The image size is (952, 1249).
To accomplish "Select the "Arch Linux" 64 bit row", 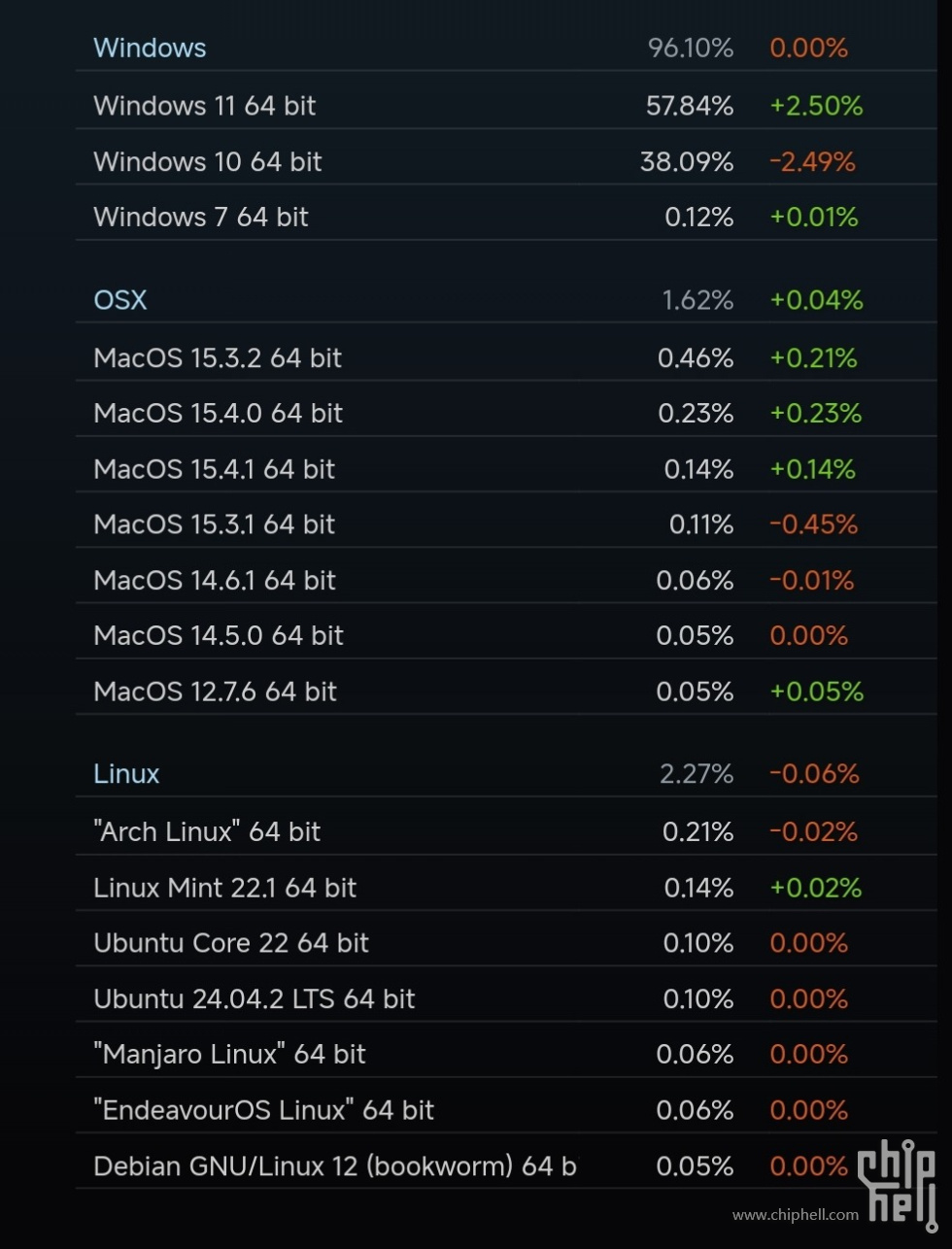I will pos(506,831).
